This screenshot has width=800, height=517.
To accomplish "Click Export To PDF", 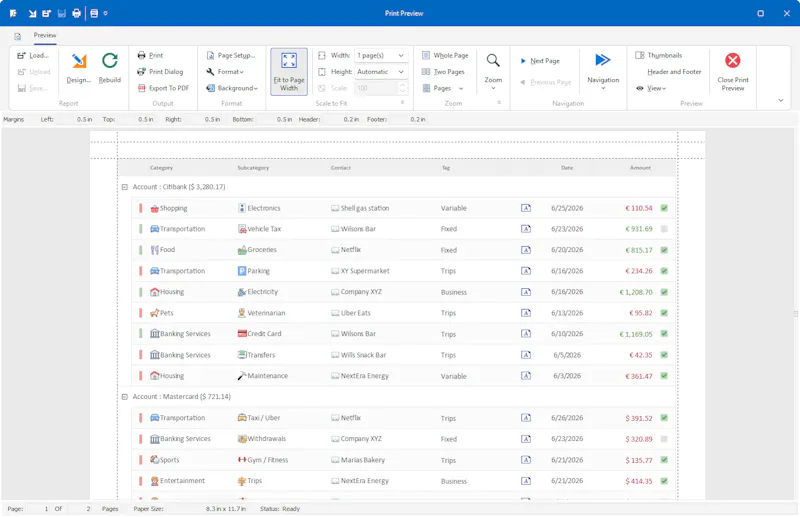I will (x=163, y=88).
